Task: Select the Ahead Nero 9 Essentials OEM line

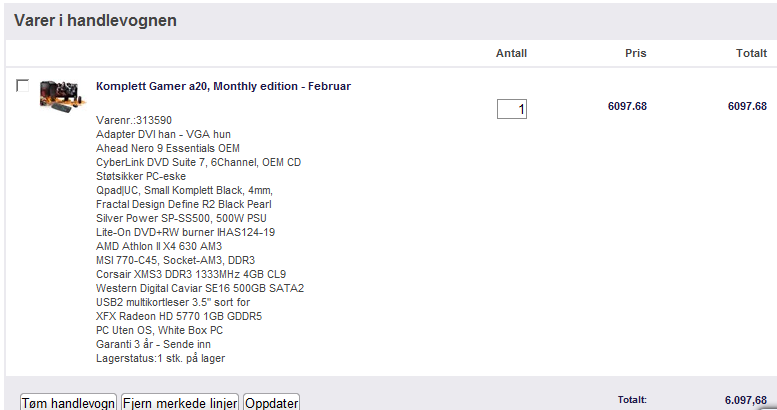Action: coord(168,148)
